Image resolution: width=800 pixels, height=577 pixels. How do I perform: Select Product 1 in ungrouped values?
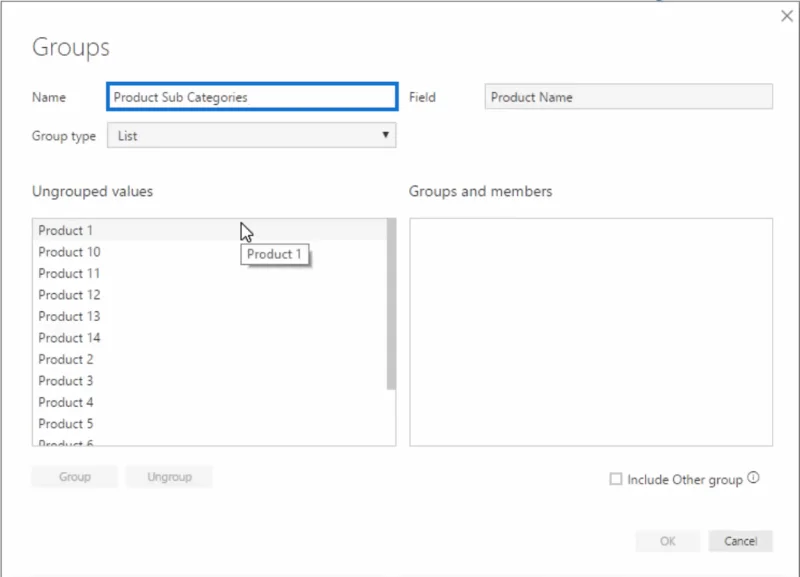tap(210, 230)
